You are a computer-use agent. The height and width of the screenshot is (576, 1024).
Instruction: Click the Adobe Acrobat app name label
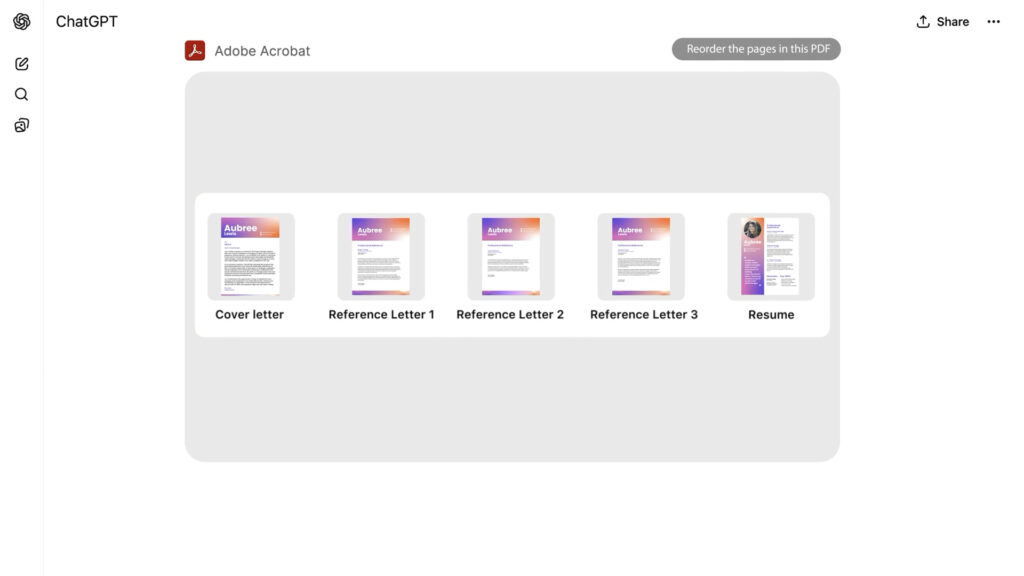[262, 51]
